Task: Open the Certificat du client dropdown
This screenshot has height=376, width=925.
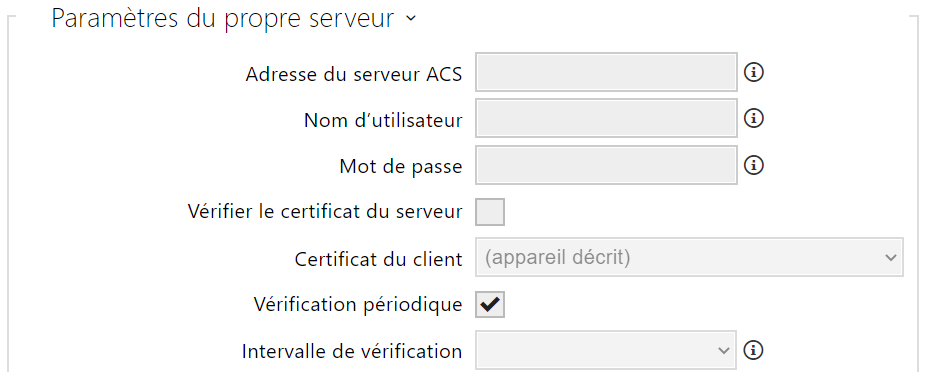Action: point(689,257)
